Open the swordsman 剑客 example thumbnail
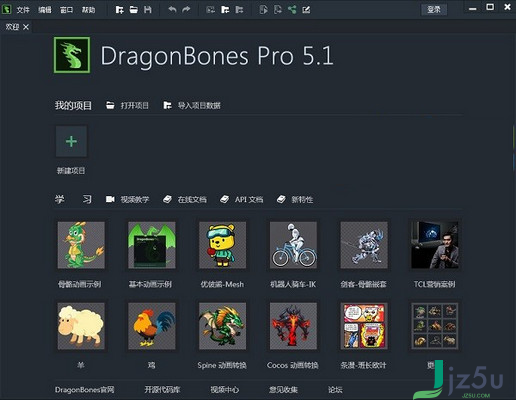Screen dimensions: 516x400 pos(364,245)
